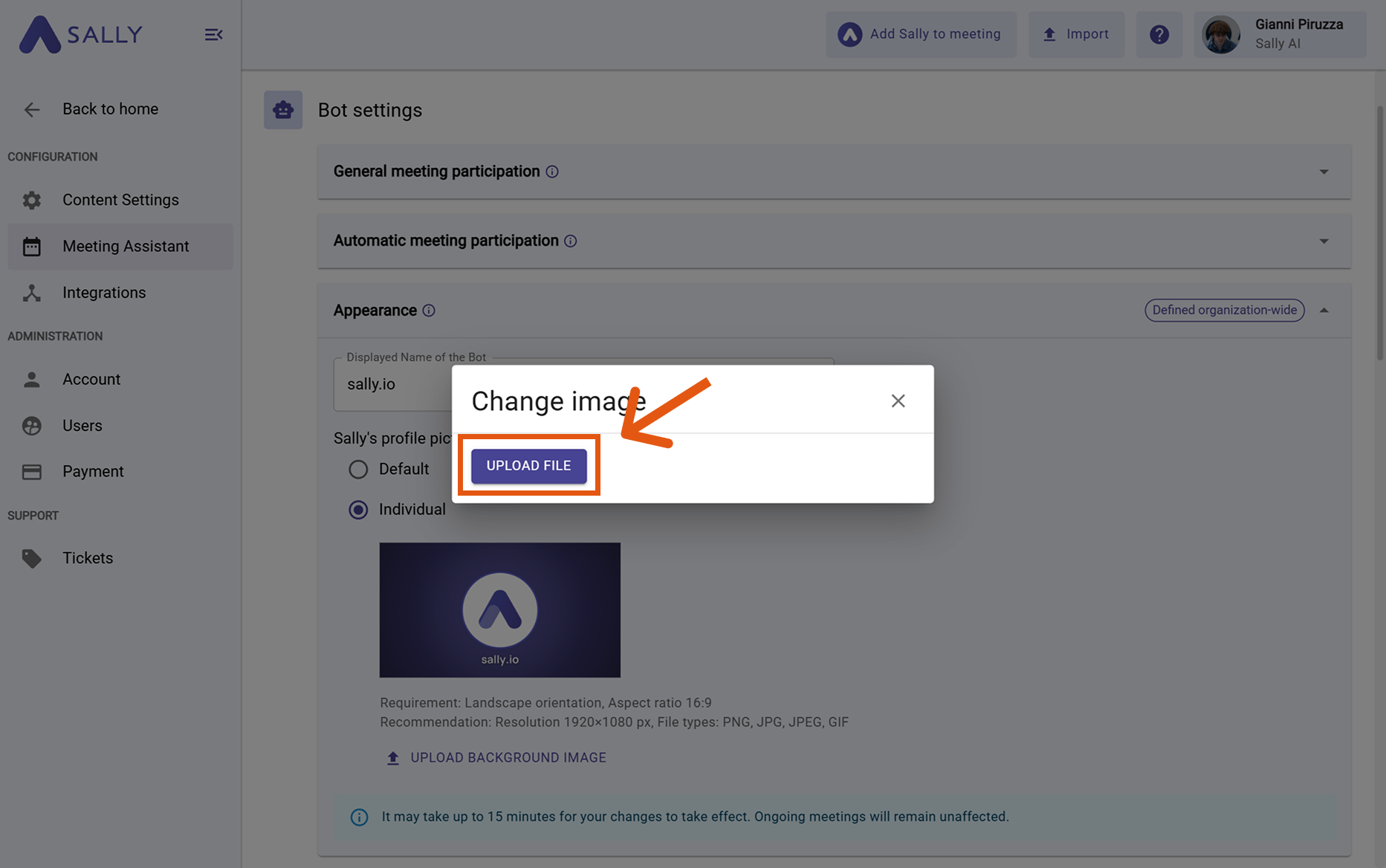Go to Payment page

click(120, 472)
